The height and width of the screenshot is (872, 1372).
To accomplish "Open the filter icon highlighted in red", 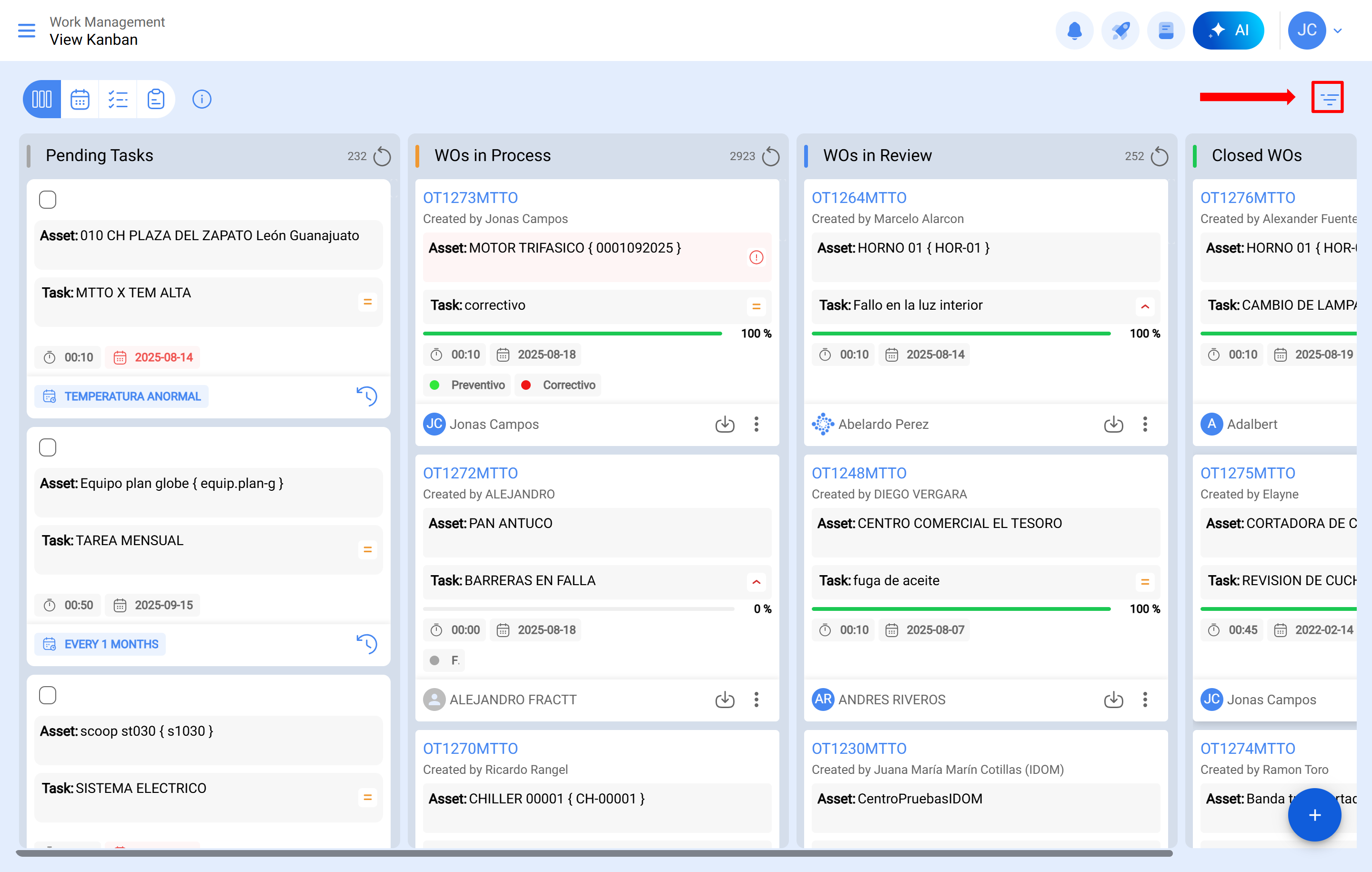I will (x=1327, y=98).
